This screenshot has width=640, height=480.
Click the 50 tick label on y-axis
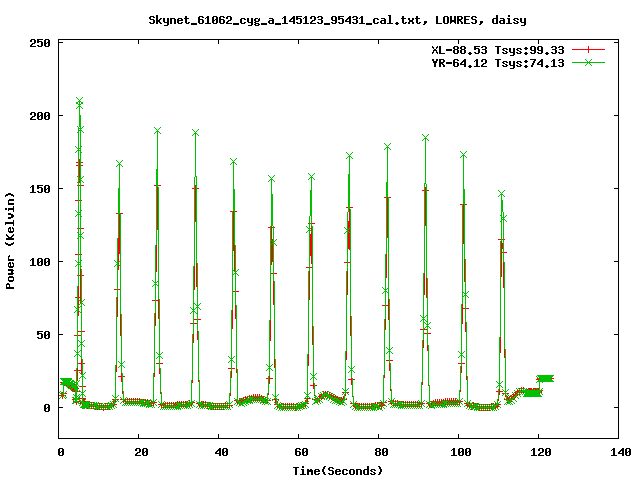[x=44, y=335]
